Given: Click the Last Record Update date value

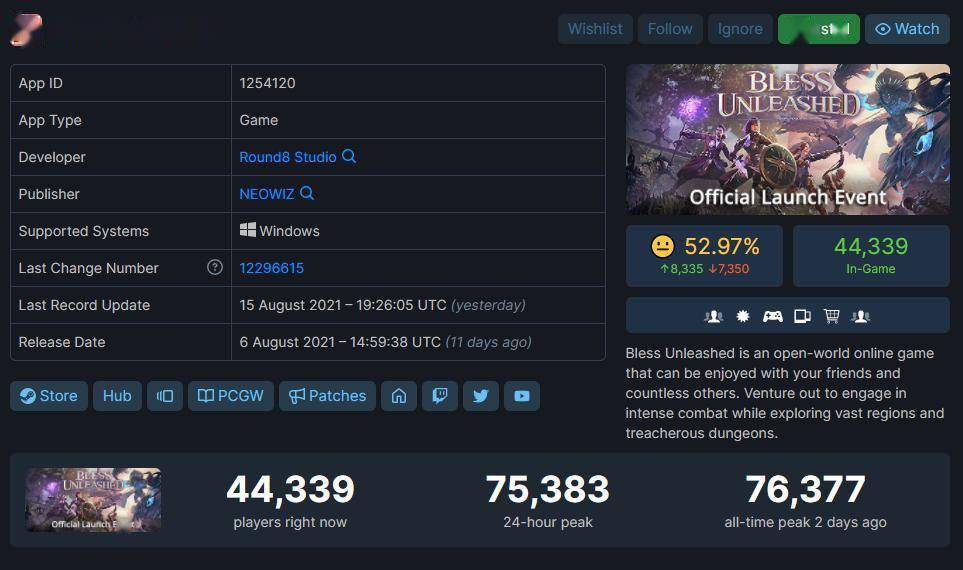Looking at the screenshot, I should [x=383, y=305].
